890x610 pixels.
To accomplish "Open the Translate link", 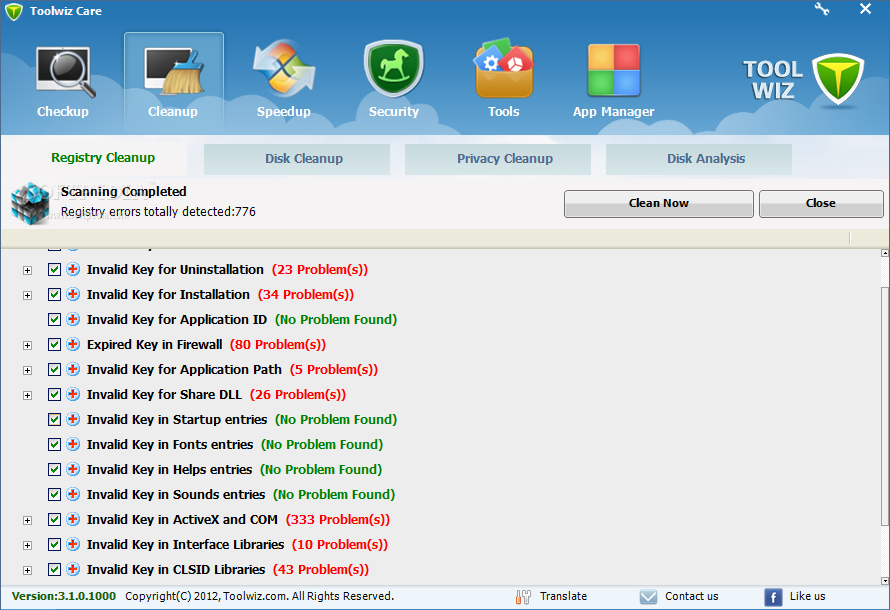I will pos(563,596).
